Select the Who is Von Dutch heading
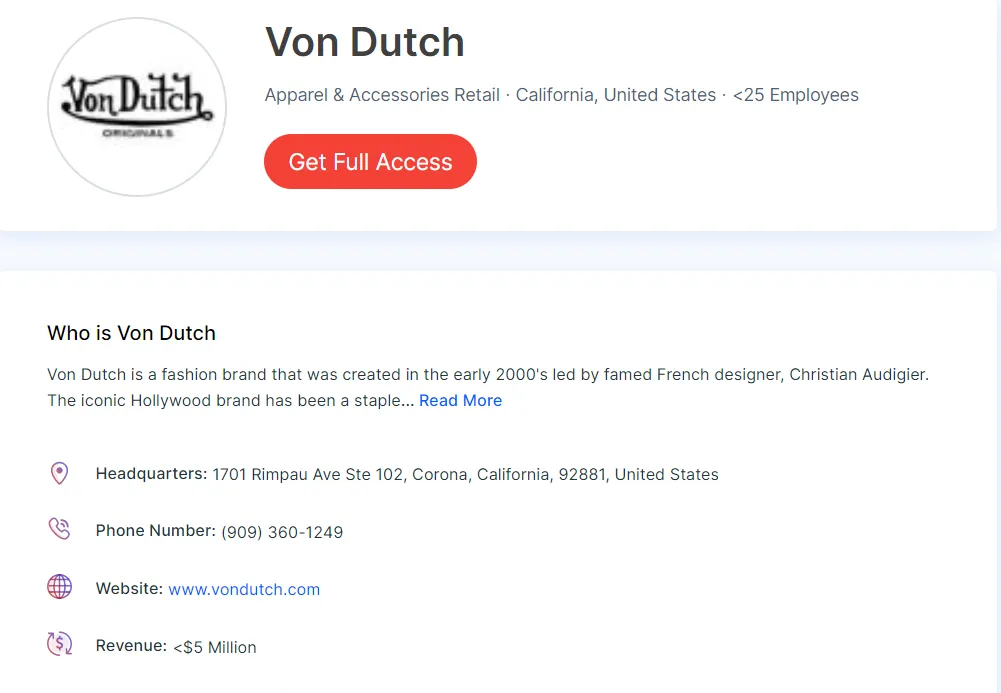The image size is (1001, 693). pyautogui.click(x=131, y=333)
